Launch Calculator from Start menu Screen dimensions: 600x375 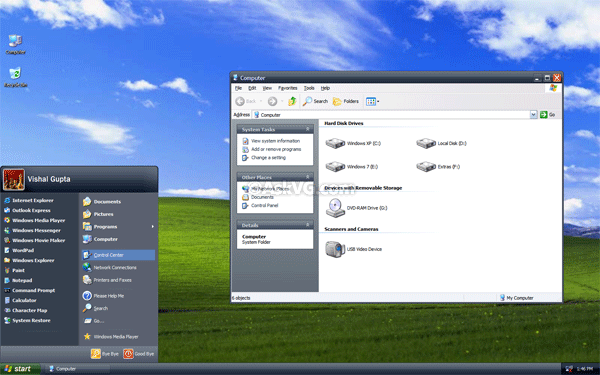[x=20, y=300]
